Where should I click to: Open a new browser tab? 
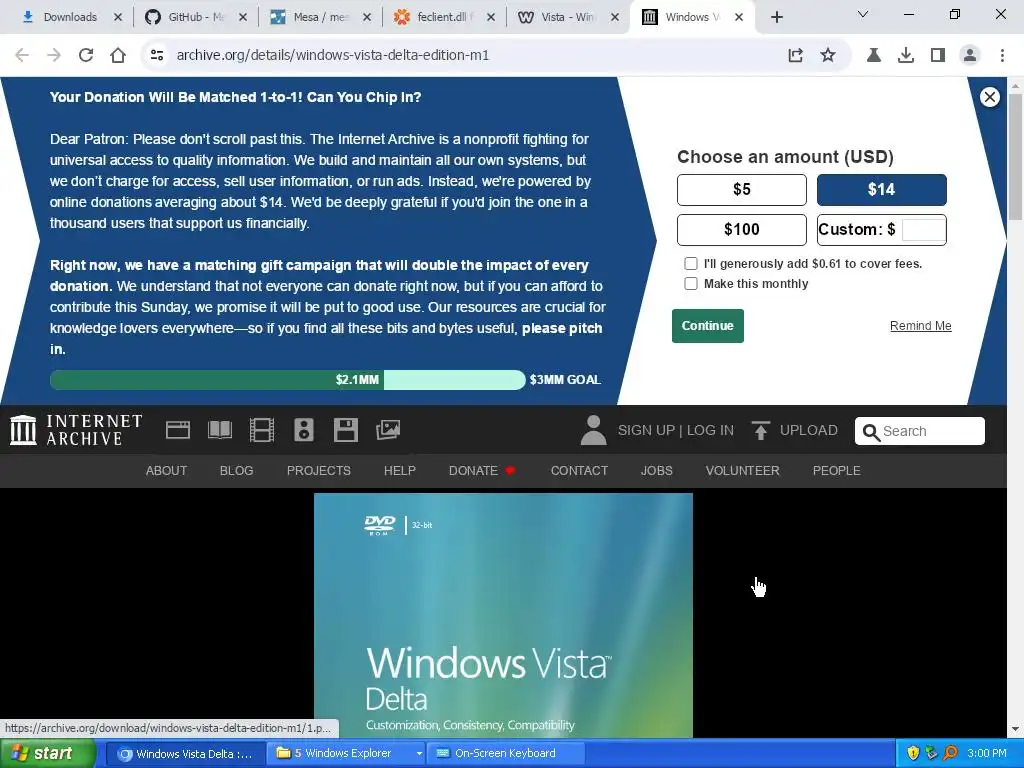pos(776,17)
